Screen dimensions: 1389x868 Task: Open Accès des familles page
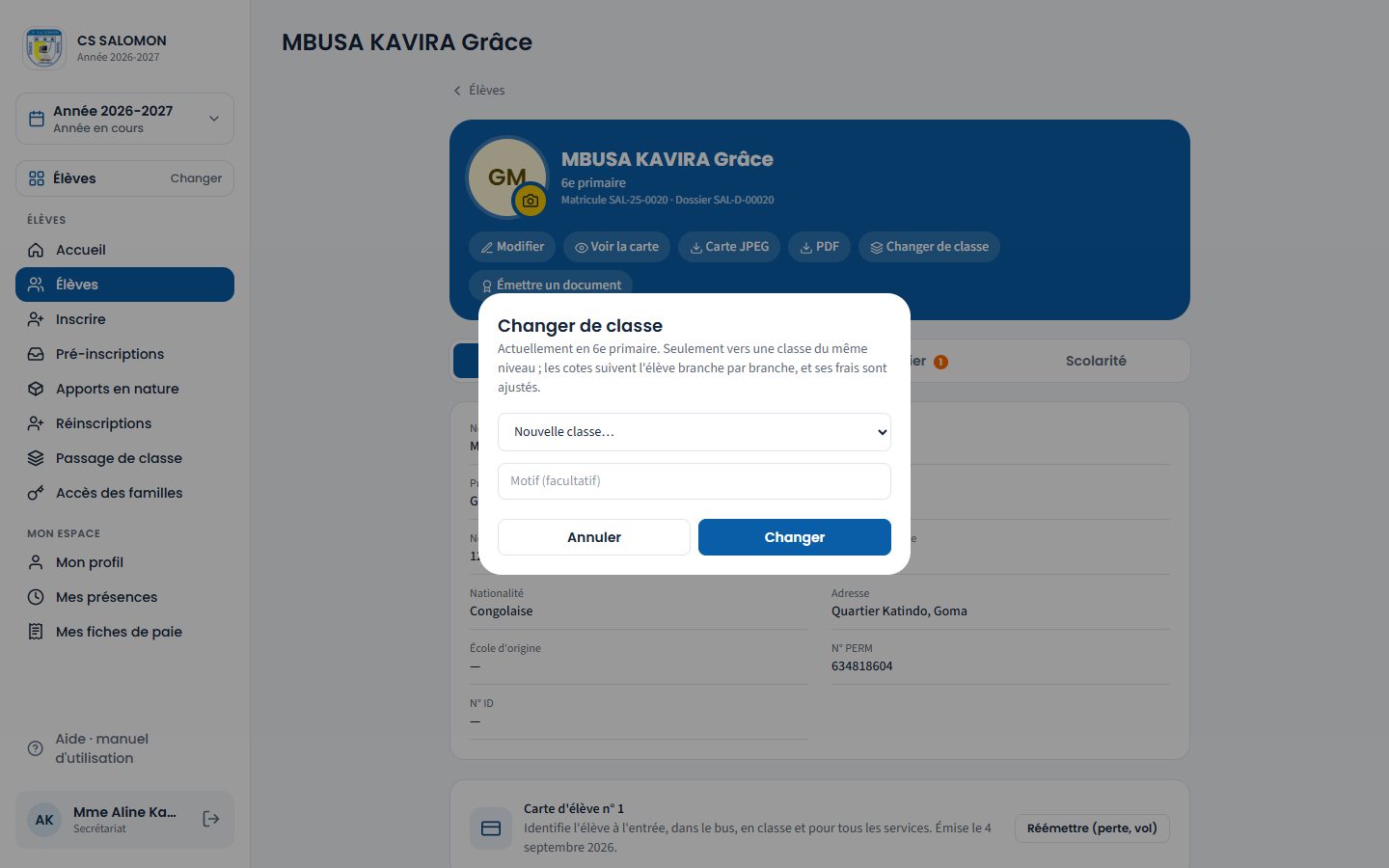pos(124,493)
